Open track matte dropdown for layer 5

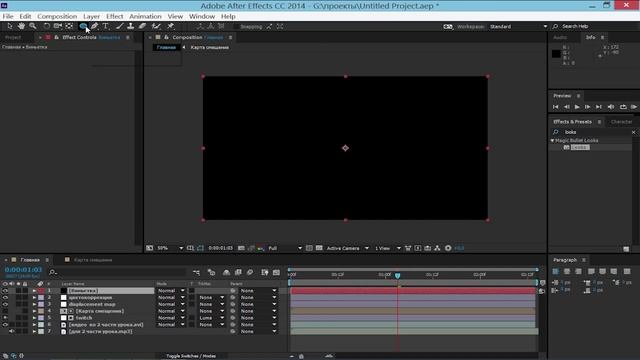[211, 318]
